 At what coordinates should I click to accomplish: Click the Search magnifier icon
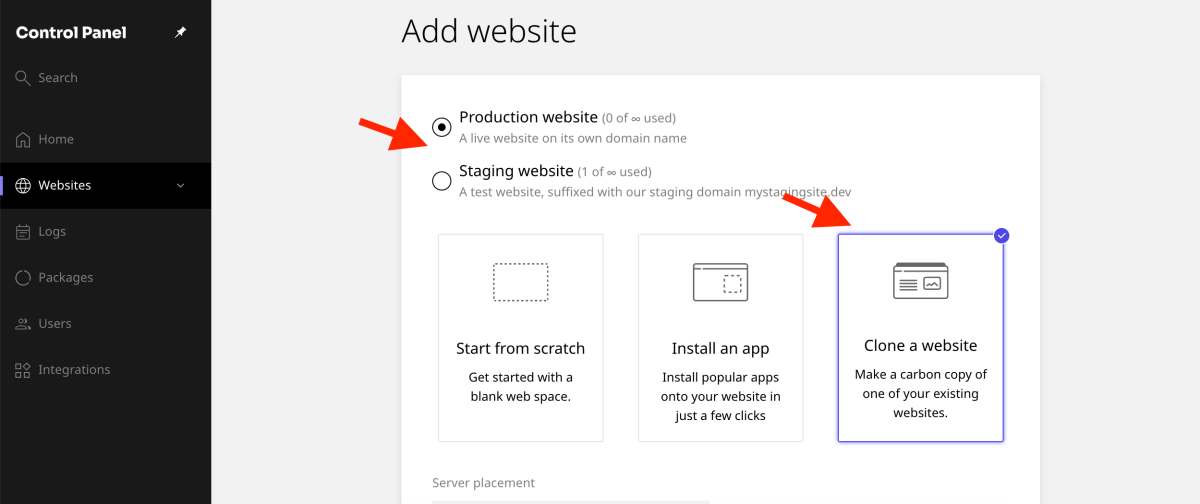(23, 78)
